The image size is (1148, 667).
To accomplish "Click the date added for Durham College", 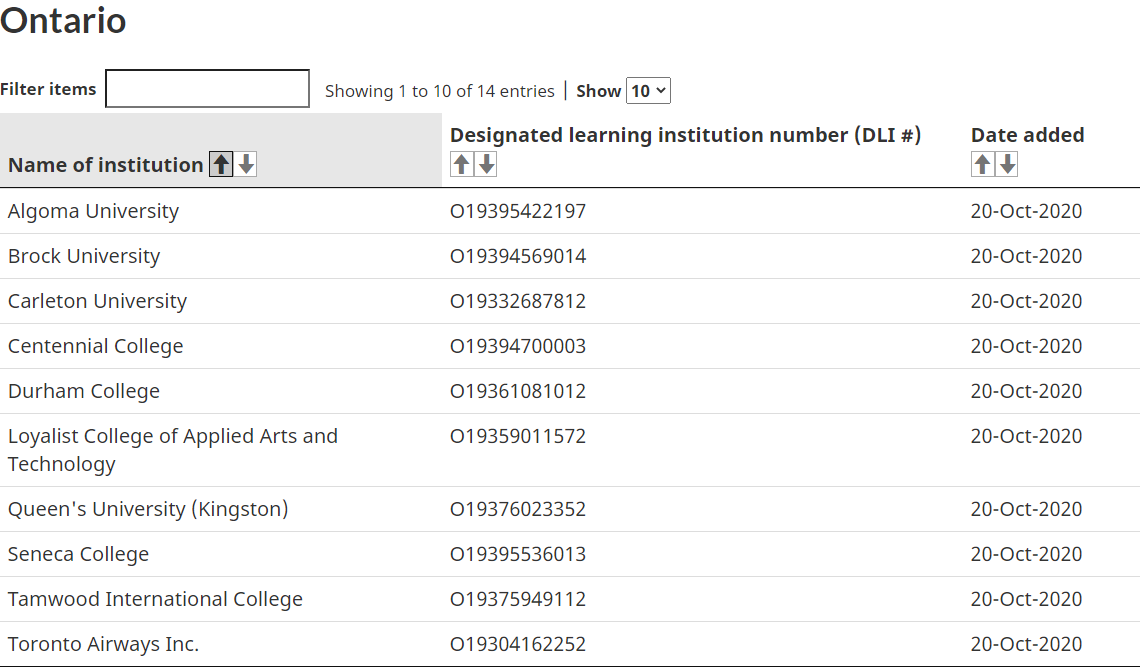I will (1026, 391).
